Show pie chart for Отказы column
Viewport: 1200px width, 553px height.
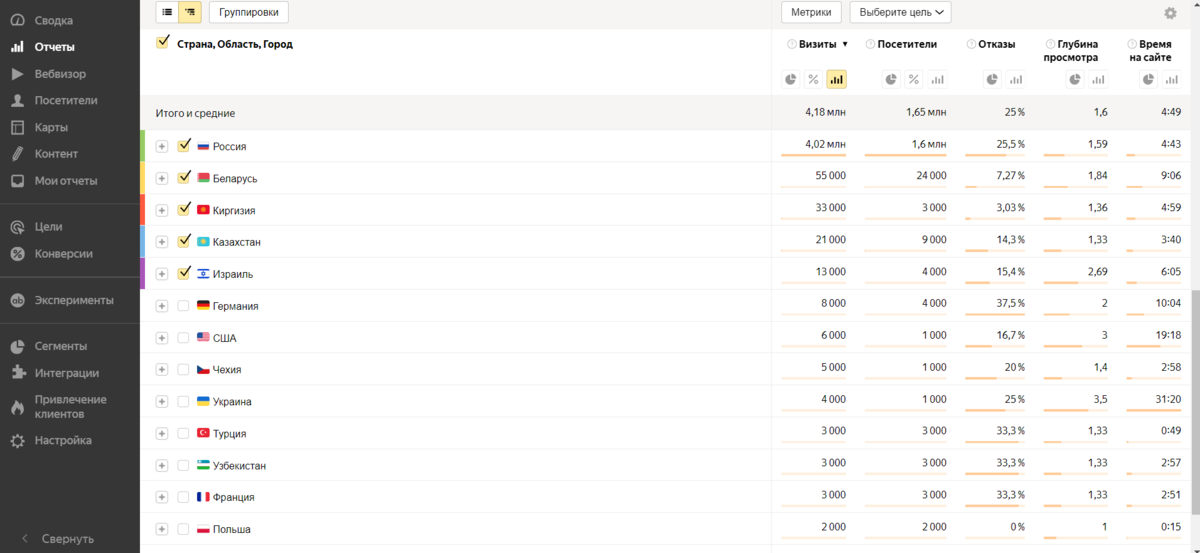pos(992,79)
